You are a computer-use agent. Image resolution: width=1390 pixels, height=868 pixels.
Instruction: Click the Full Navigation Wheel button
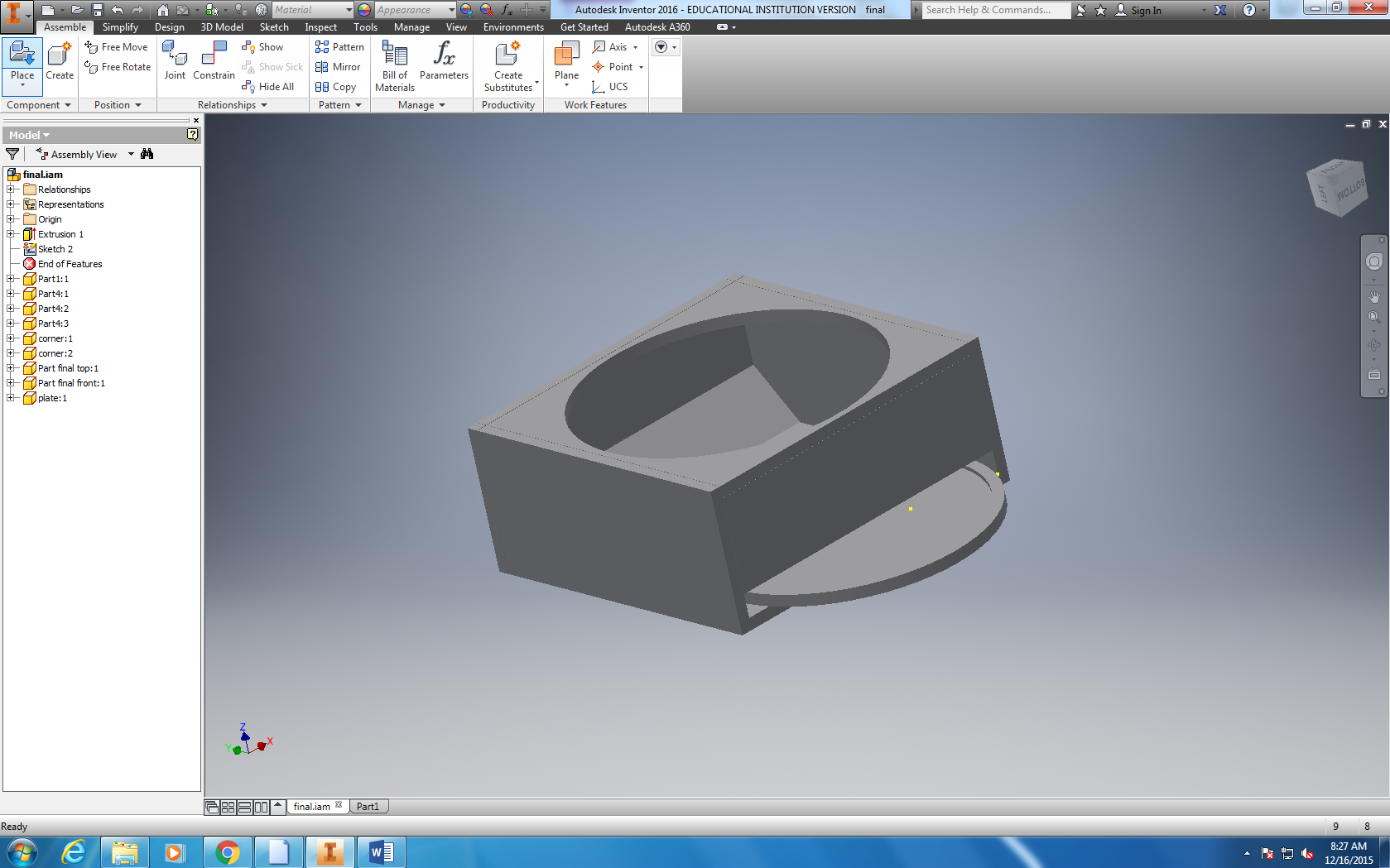[1374, 262]
